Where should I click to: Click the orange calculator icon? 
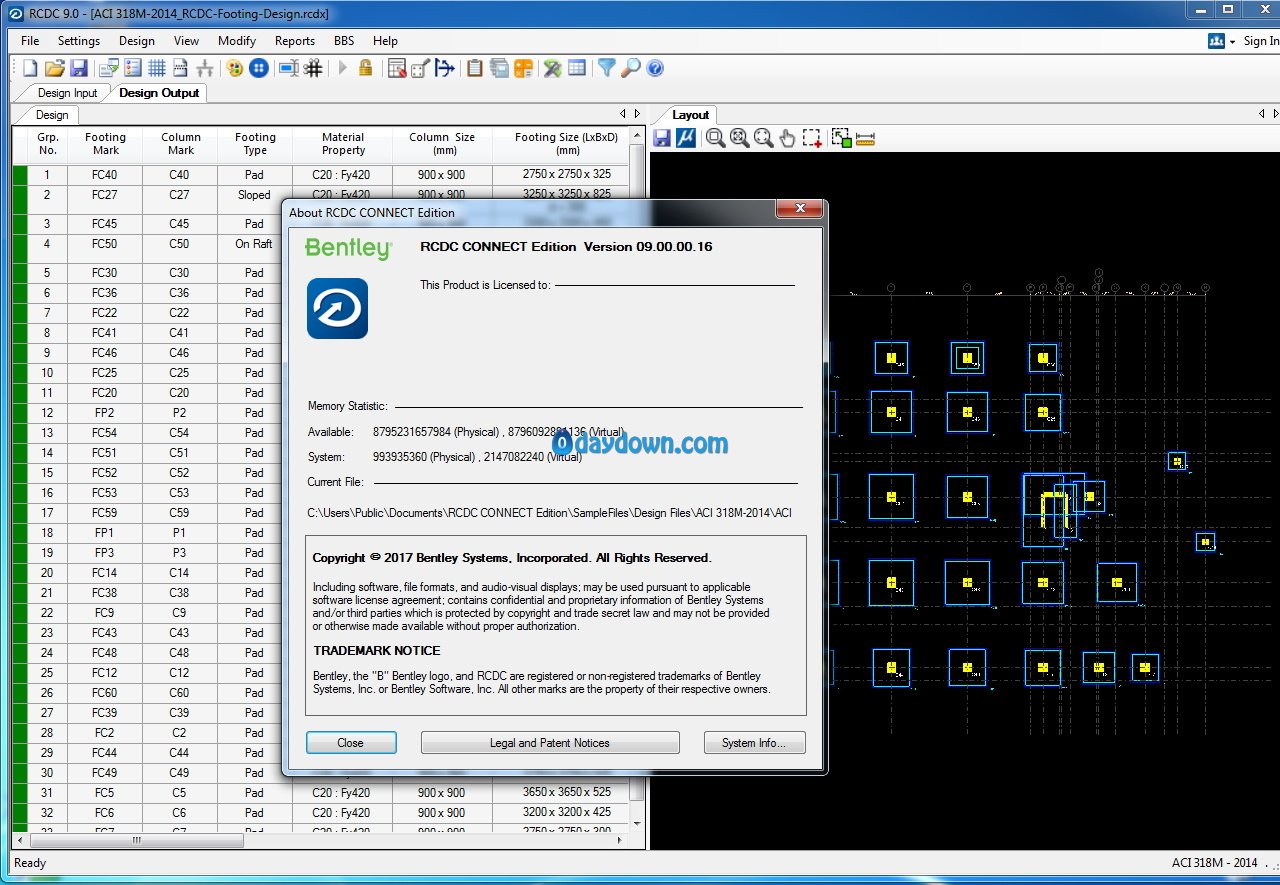pos(523,68)
